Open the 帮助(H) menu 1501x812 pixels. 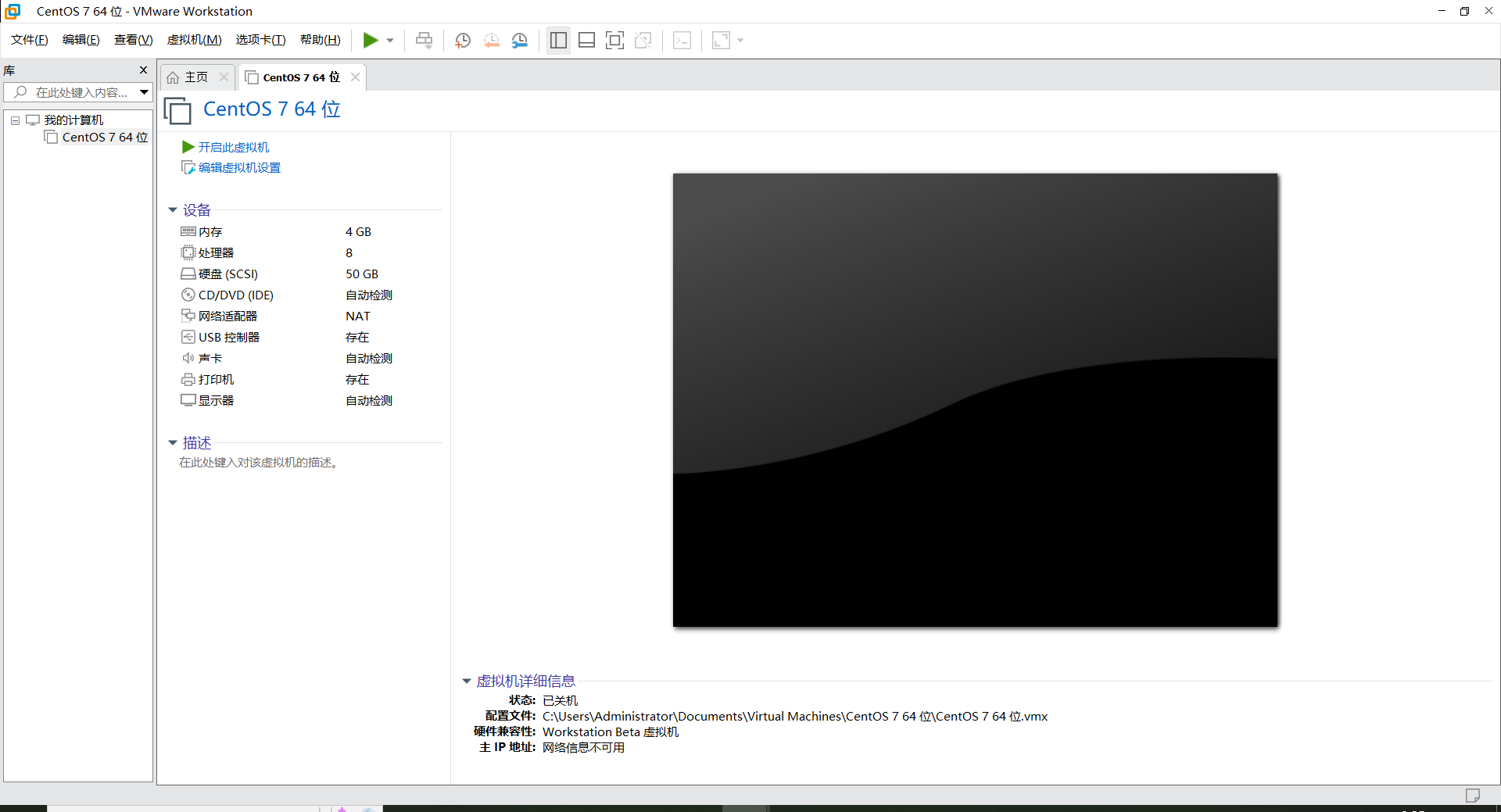[x=321, y=40]
